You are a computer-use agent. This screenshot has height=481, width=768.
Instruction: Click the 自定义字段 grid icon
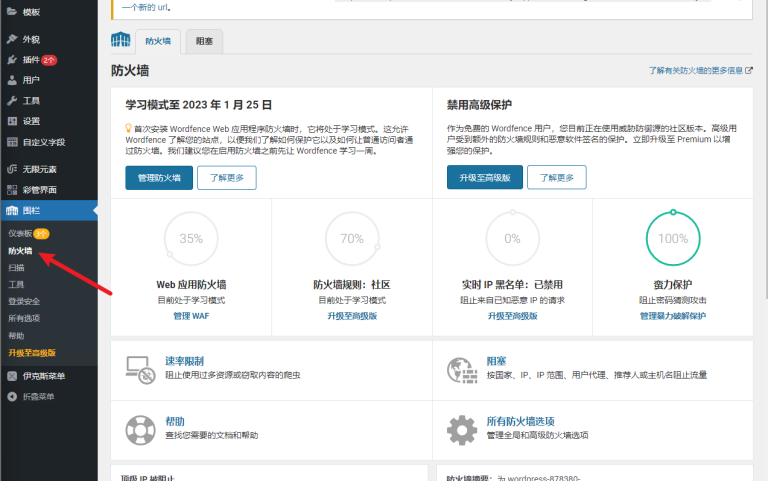[12, 142]
